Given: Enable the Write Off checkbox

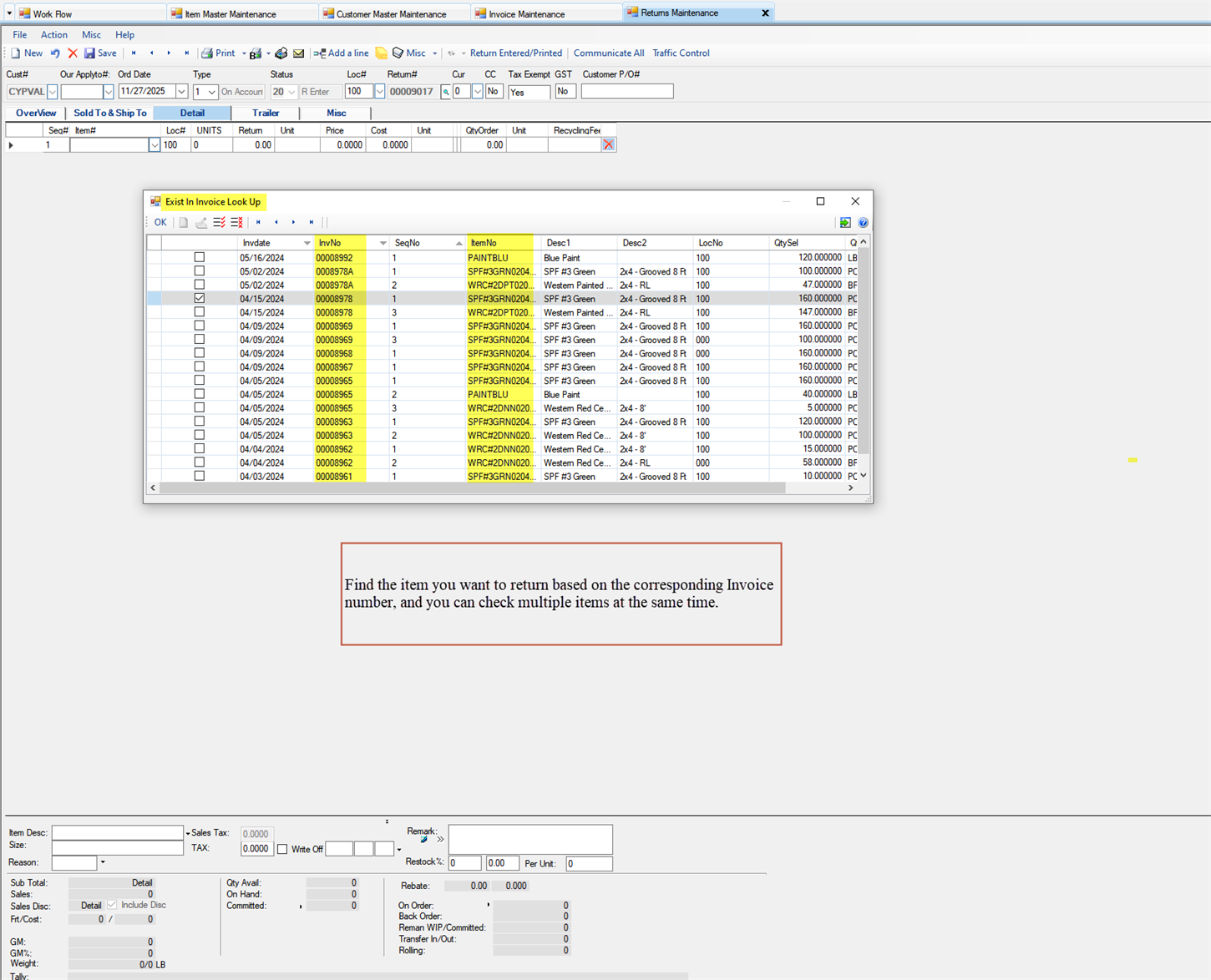Looking at the screenshot, I should click(282, 849).
